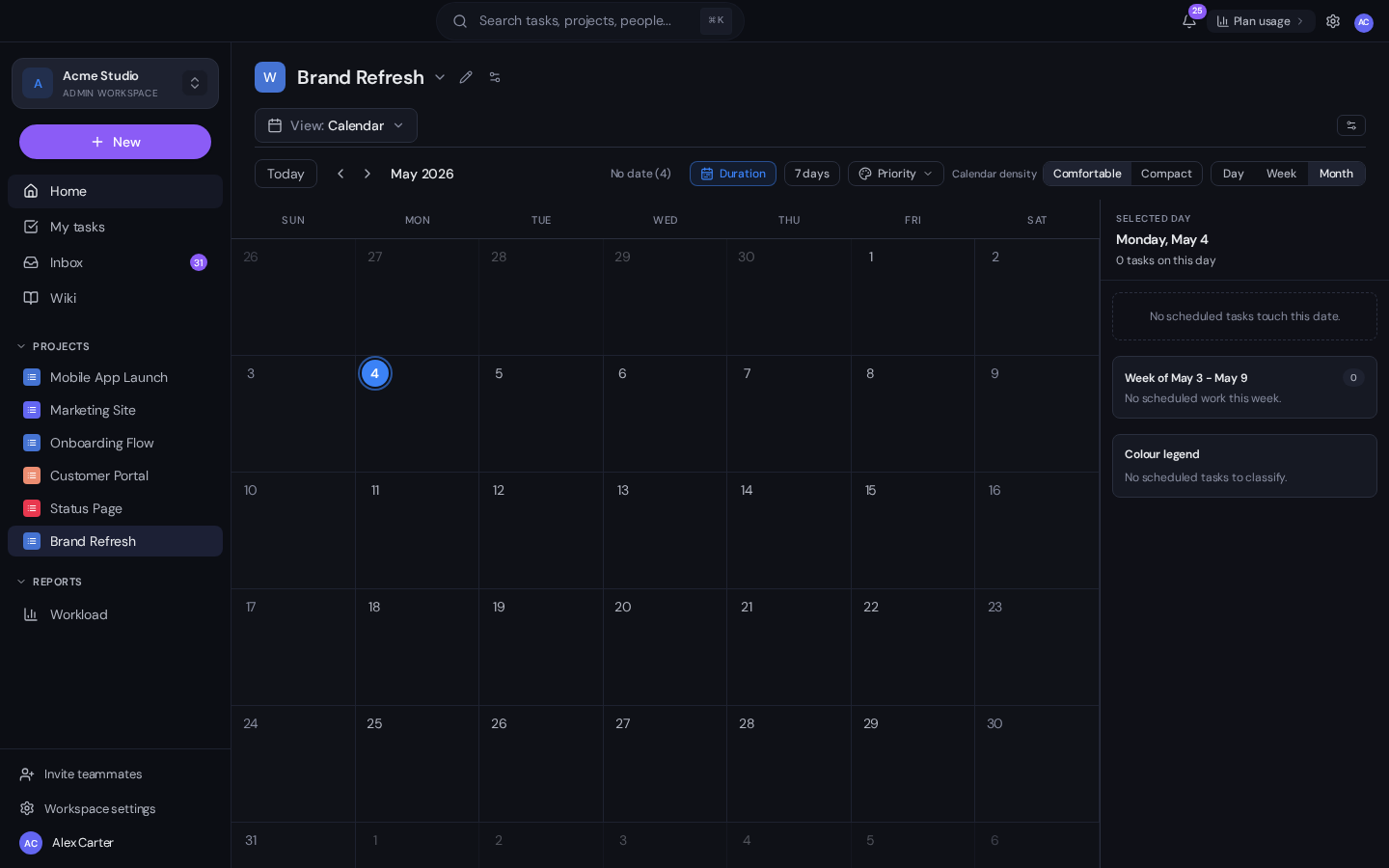
Task: Create a new item with New button
Action: click(x=115, y=142)
